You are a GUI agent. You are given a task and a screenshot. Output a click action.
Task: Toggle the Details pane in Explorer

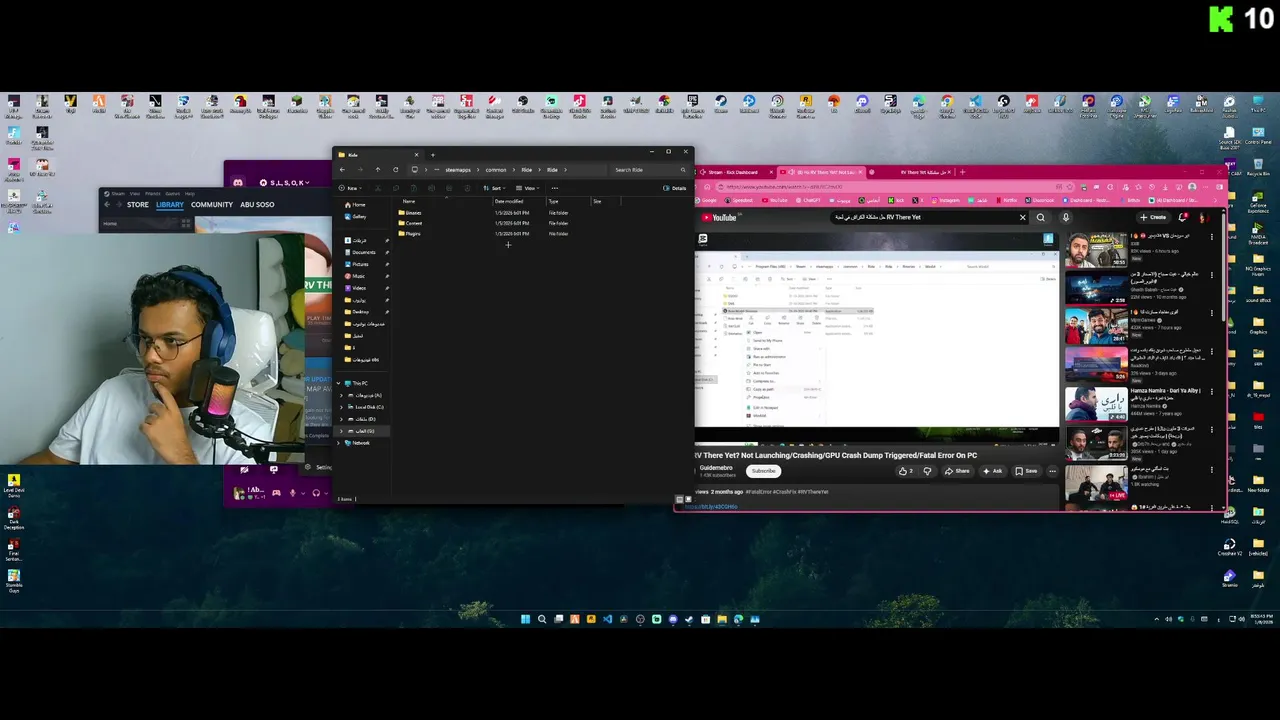point(675,188)
